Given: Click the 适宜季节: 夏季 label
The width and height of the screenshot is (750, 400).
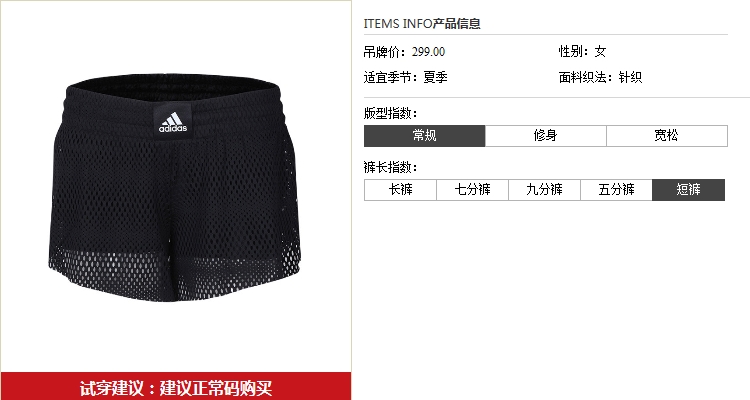Looking at the screenshot, I should pyautogui.click(x=405, y=77).
